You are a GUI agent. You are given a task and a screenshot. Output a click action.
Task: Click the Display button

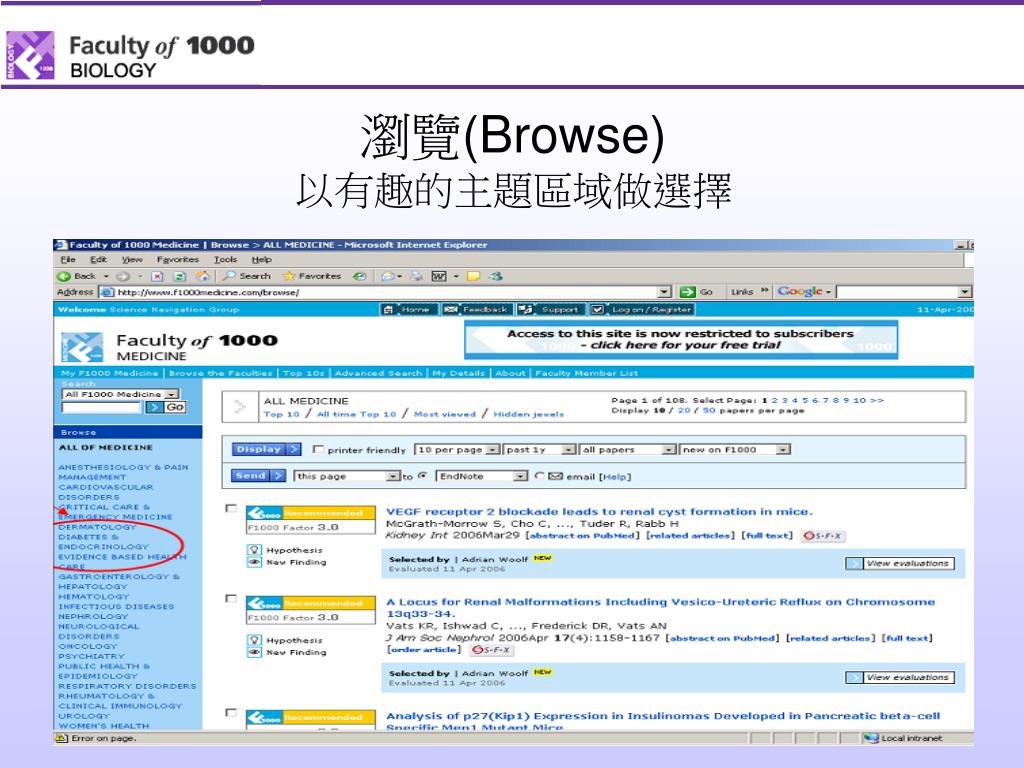point(266,449)
